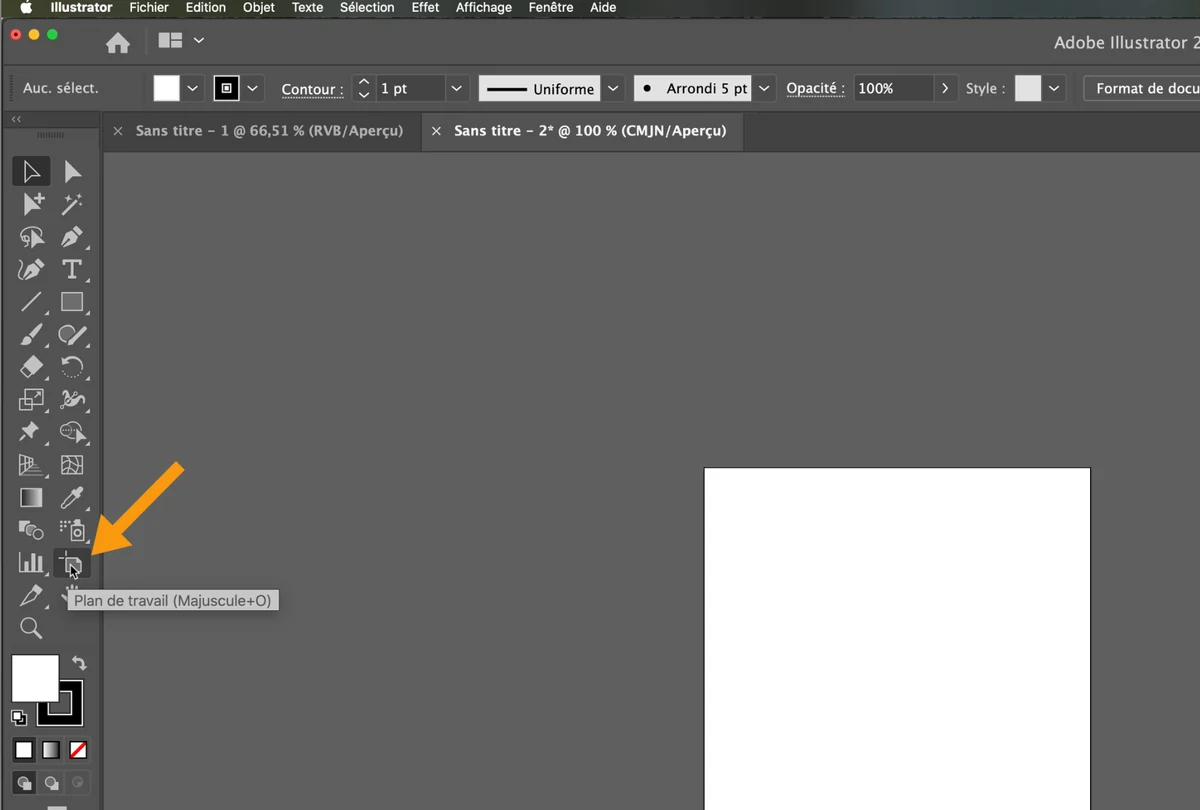Enable Draw Behind mode

pos(50,783)
